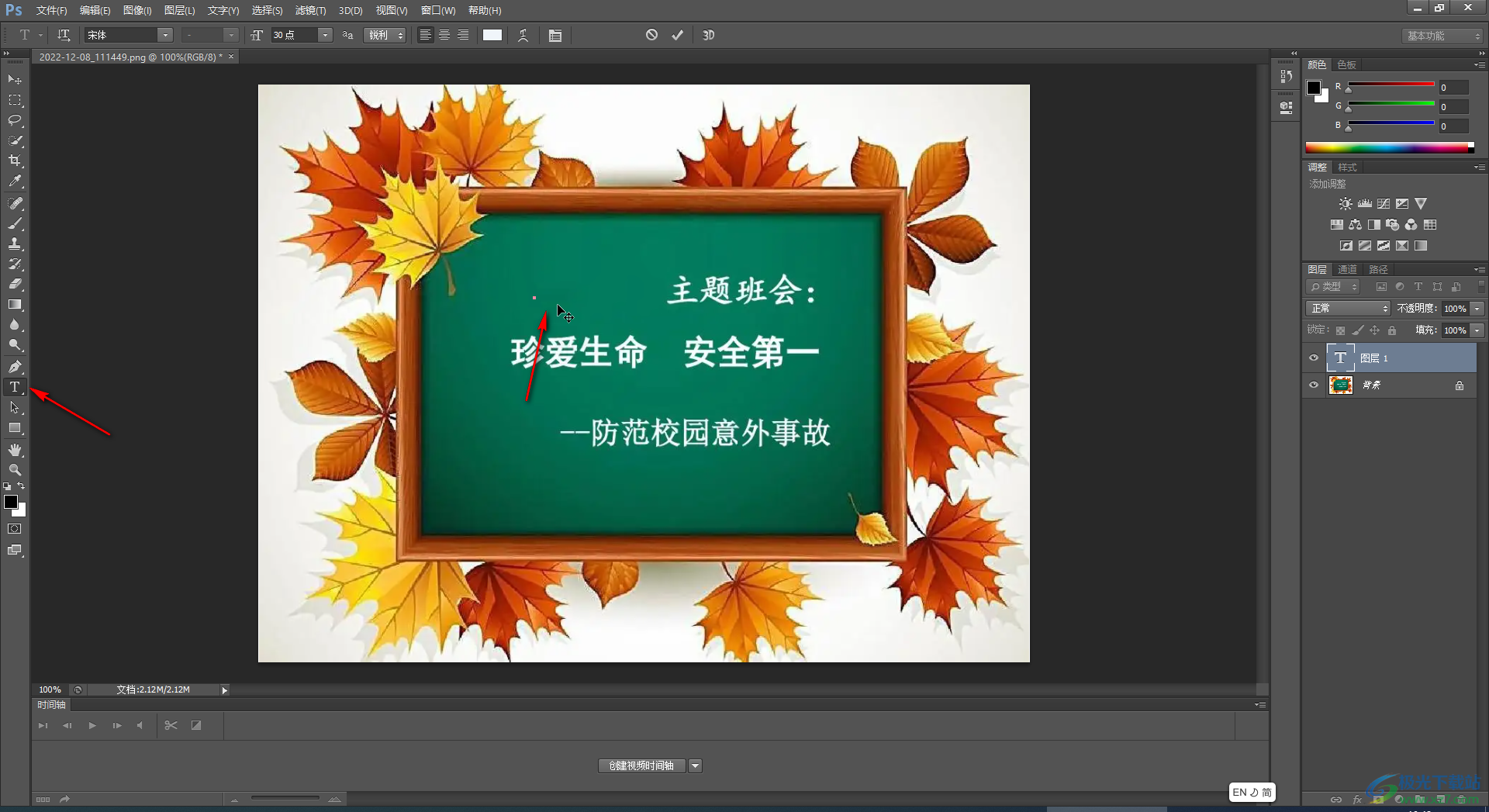Switch to the 色板 tab

(1346, 64)
